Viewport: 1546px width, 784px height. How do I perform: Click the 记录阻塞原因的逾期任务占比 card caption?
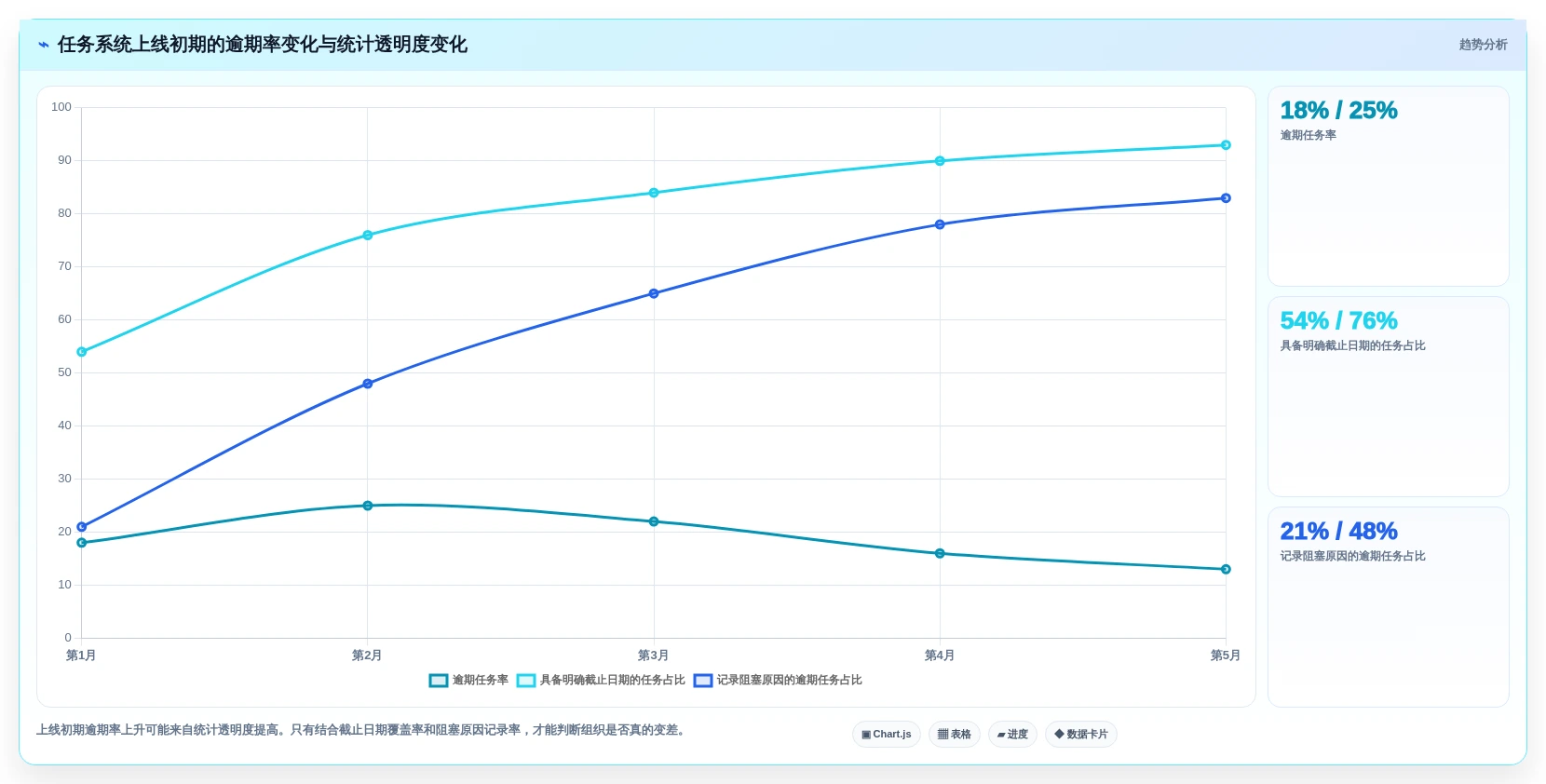pyautogui.click(x=1352, y=557)
